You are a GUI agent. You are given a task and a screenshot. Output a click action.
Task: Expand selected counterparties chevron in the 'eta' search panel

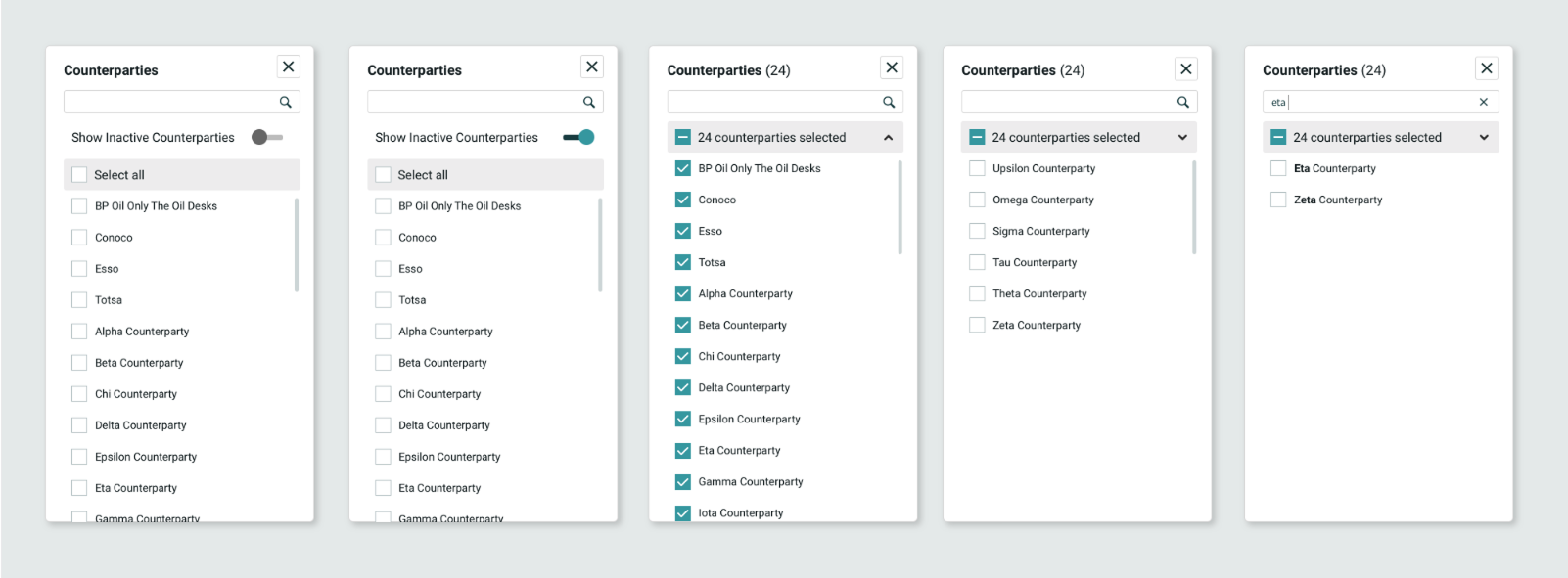click(x=1483, y=138)
